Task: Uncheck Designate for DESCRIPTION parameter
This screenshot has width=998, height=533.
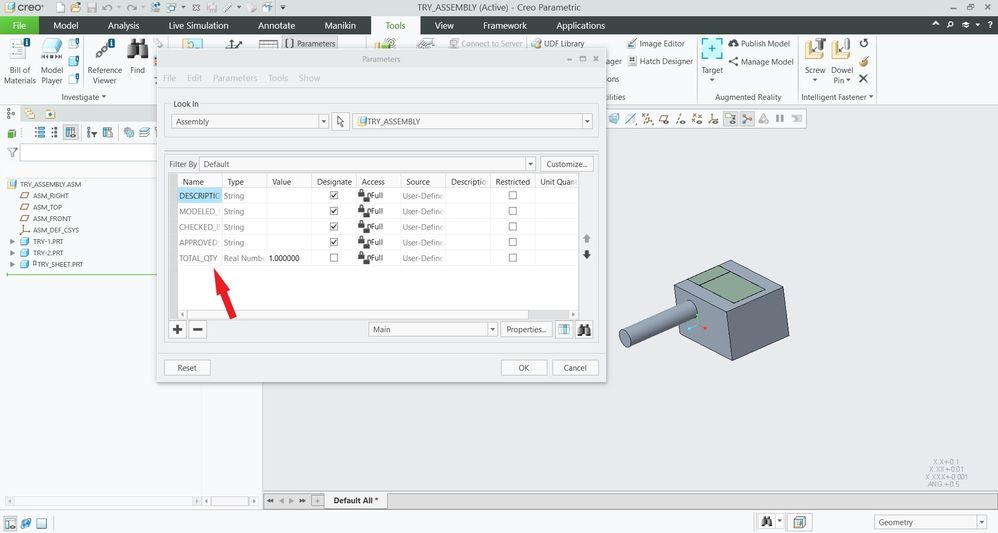Action: point(334,196)
